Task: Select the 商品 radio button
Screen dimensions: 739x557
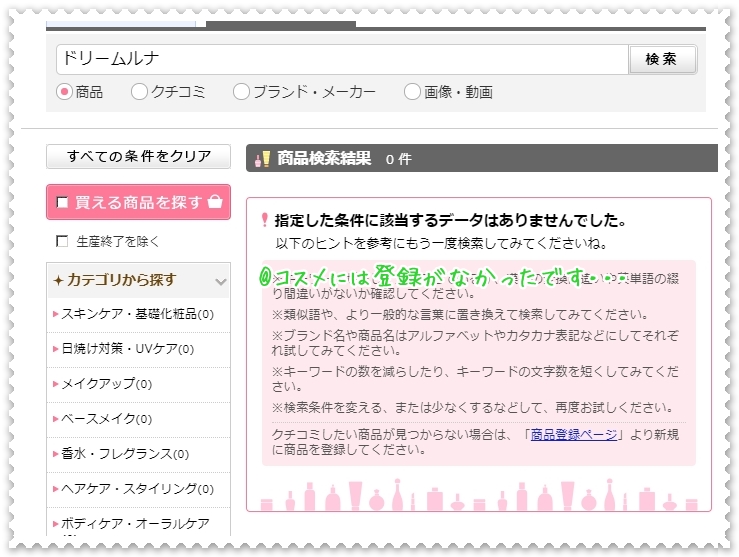Action: click(64, 92)
